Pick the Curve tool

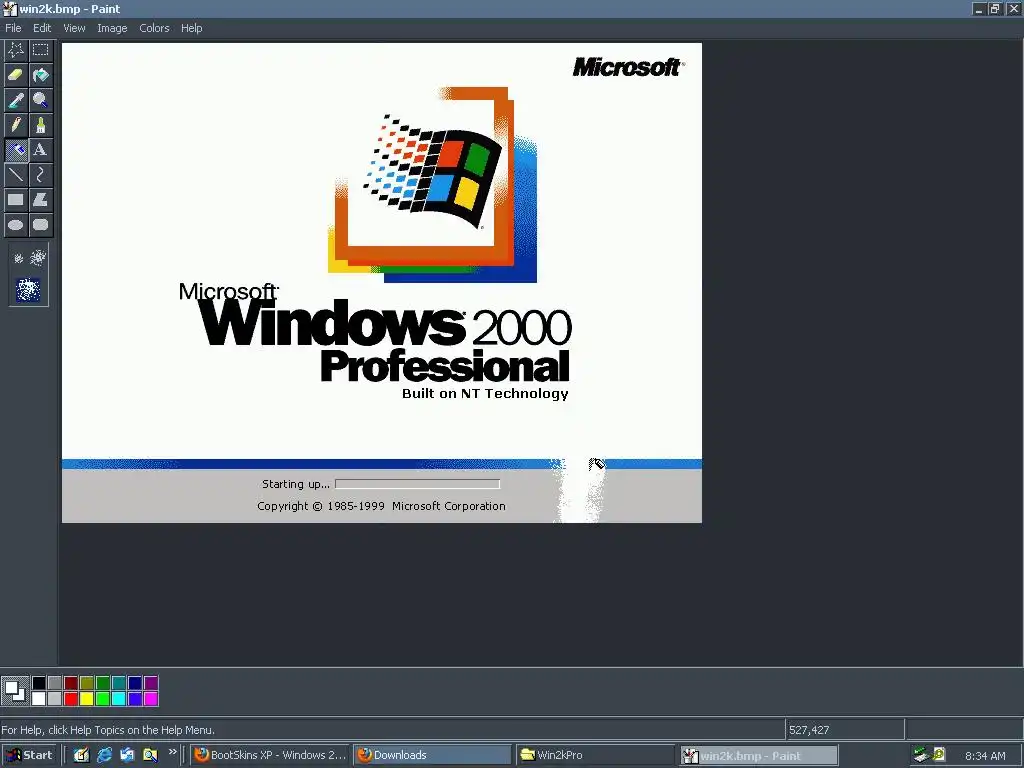(40, 175)
